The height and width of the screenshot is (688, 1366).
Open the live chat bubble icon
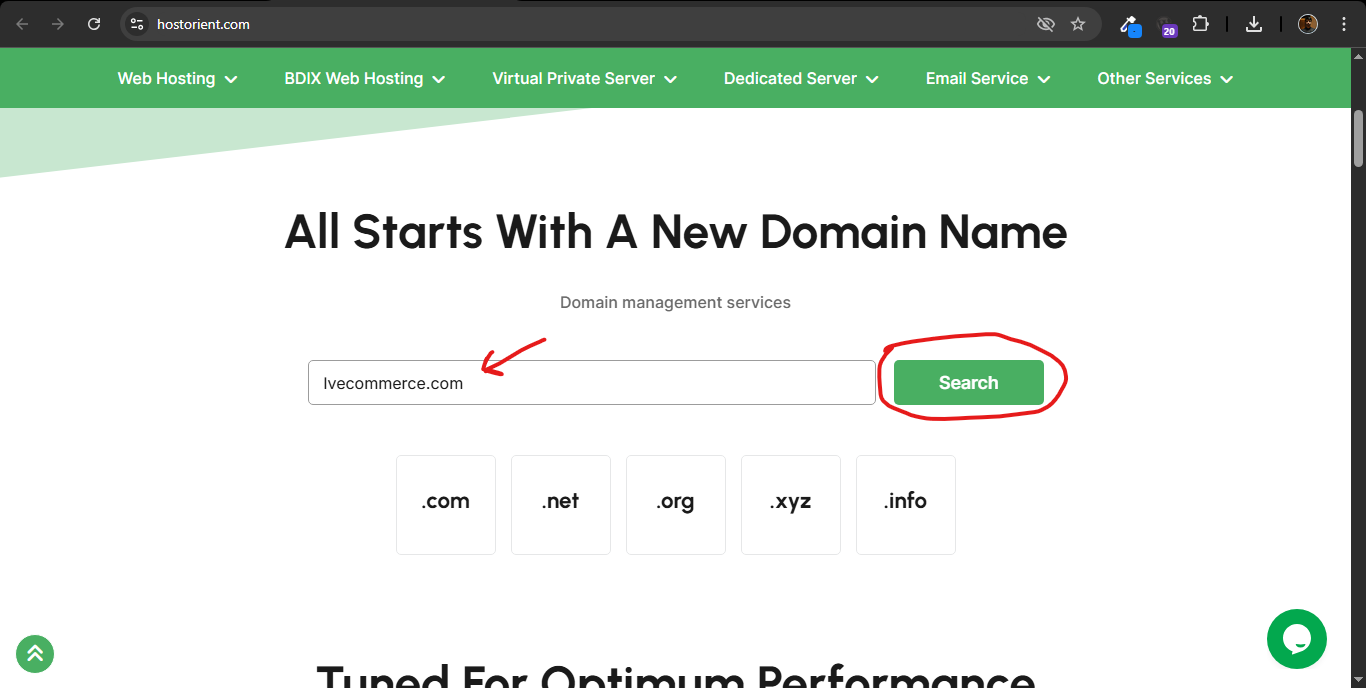tap(1296, 639)
